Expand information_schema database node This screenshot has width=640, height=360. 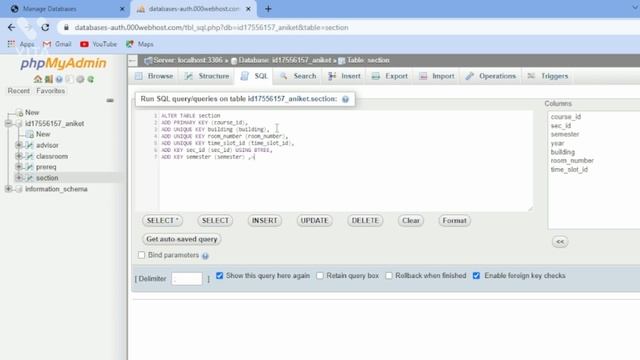(8, 189)
